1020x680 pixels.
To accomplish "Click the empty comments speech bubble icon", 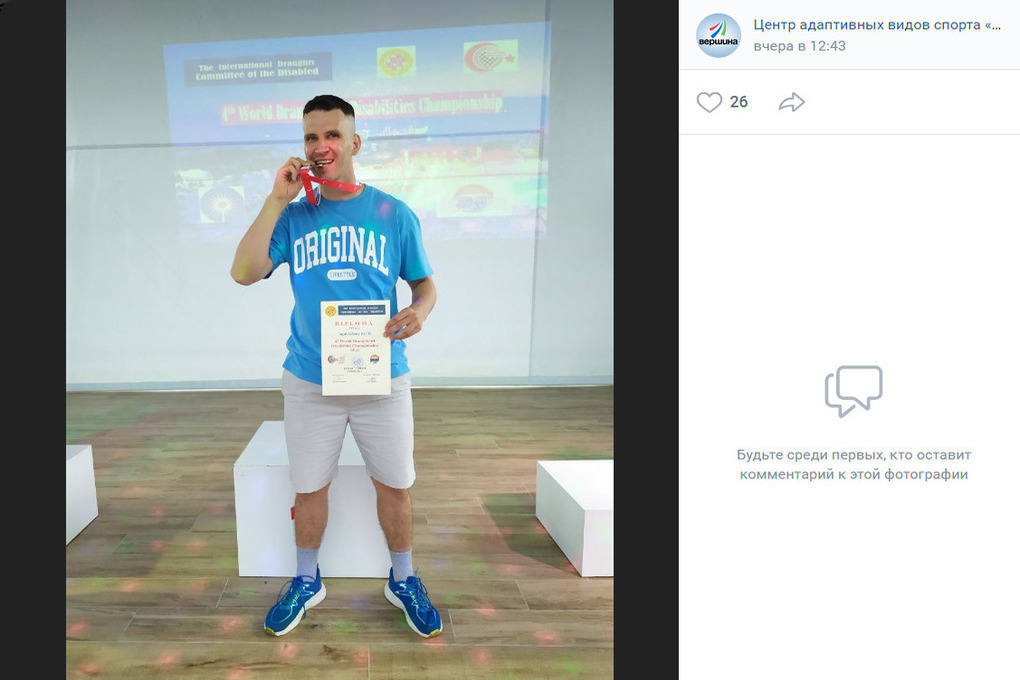I will point(853,390).
